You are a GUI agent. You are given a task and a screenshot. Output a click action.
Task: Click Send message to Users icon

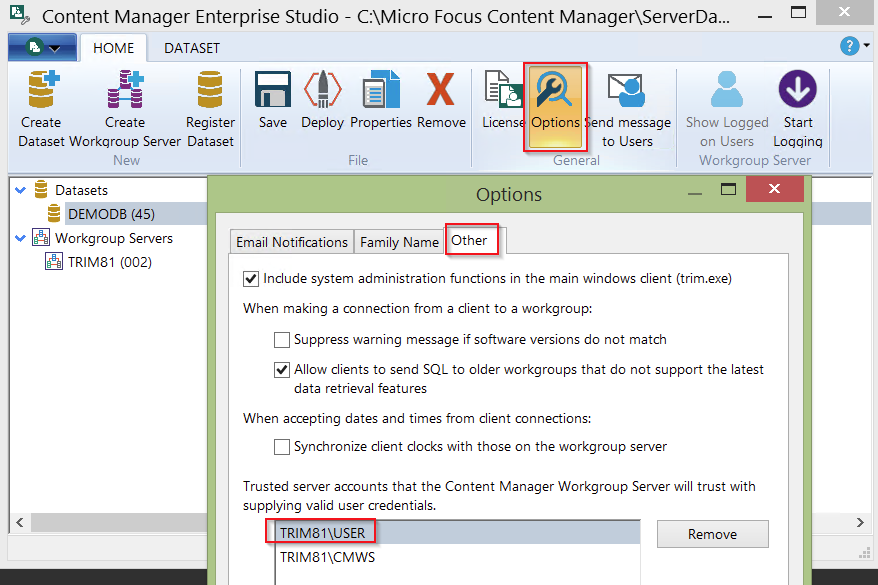pyautogui.click(x=627, y=91)
